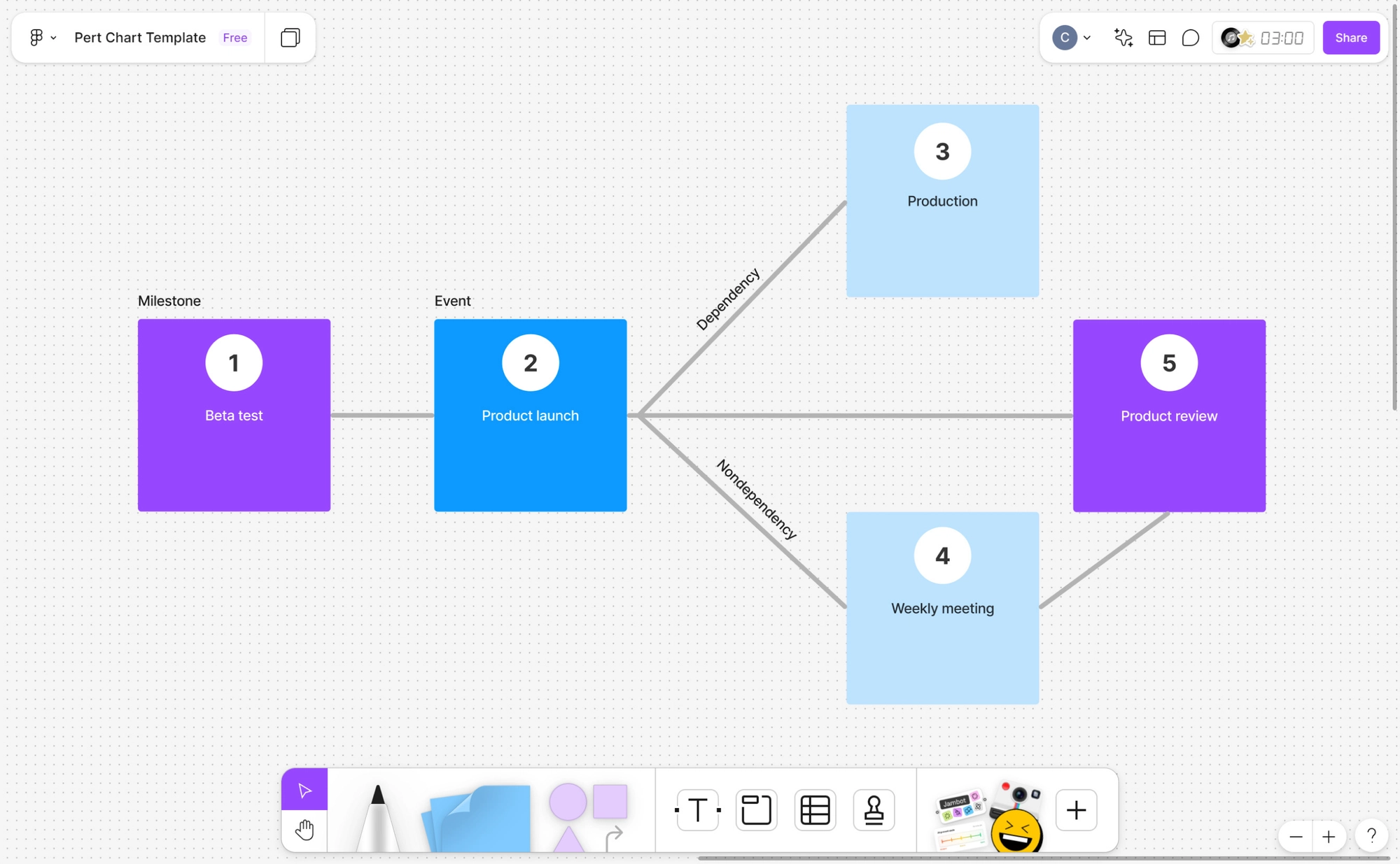This screenshot has width=1400, height=864.
Task: Open the pages panel icon
Action: (x=290, y=38)
